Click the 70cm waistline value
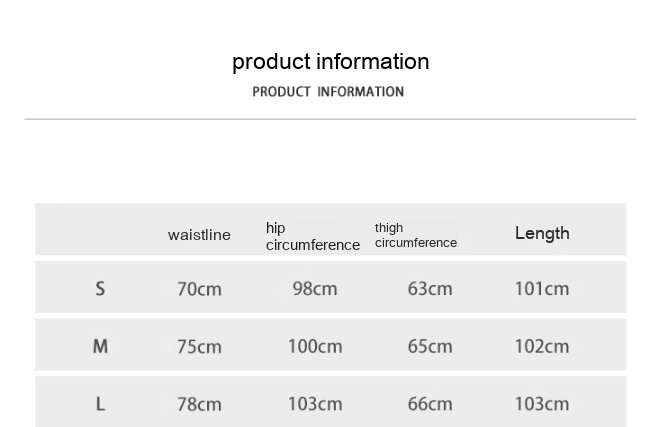This screenshot has width=662, height=427. pos(199,289)
